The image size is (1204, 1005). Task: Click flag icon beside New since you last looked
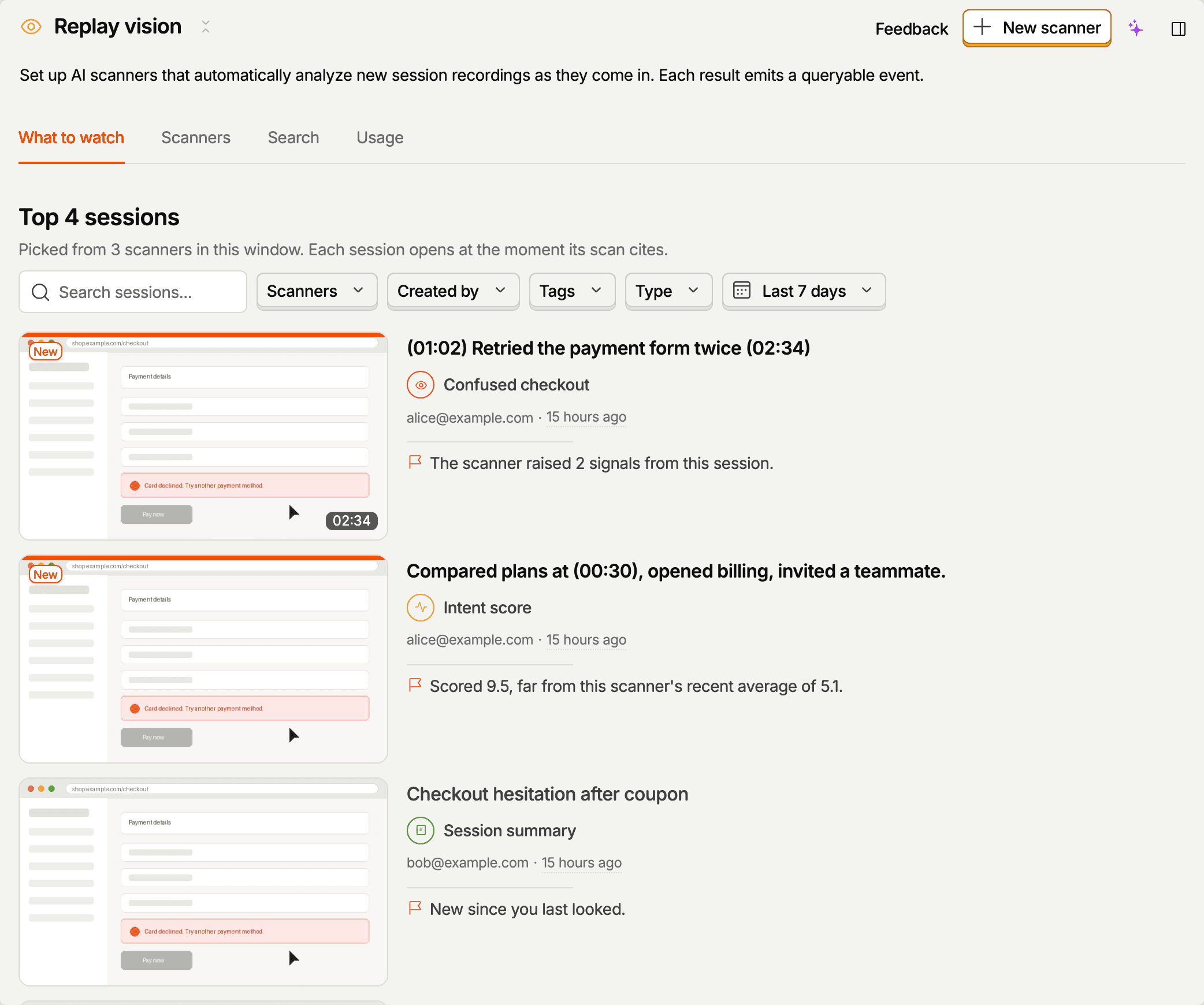[x=415, y=908]
